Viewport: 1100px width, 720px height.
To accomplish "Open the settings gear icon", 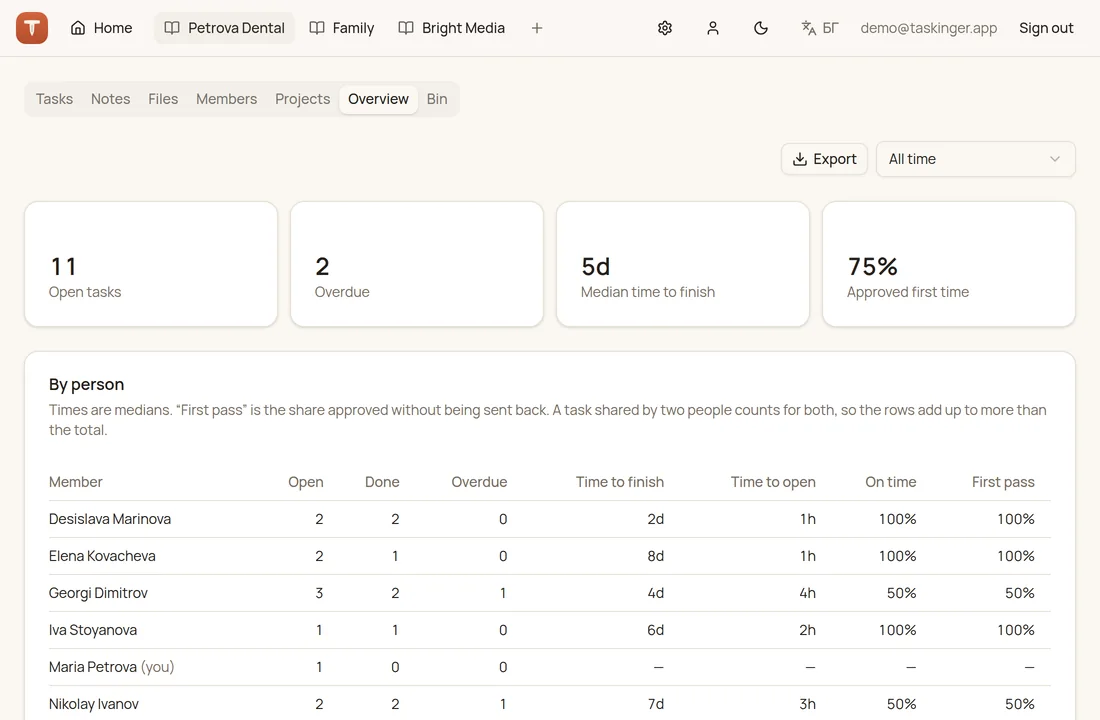I will coord(665,28).
